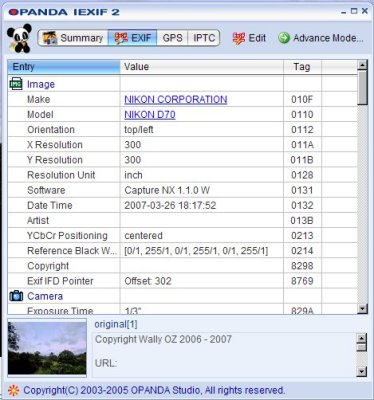Viewport: 374px width, 400px height.
Task: Click the table vertical scrollbar thumb
Action: pyautogui.click(x=362, y=88)
